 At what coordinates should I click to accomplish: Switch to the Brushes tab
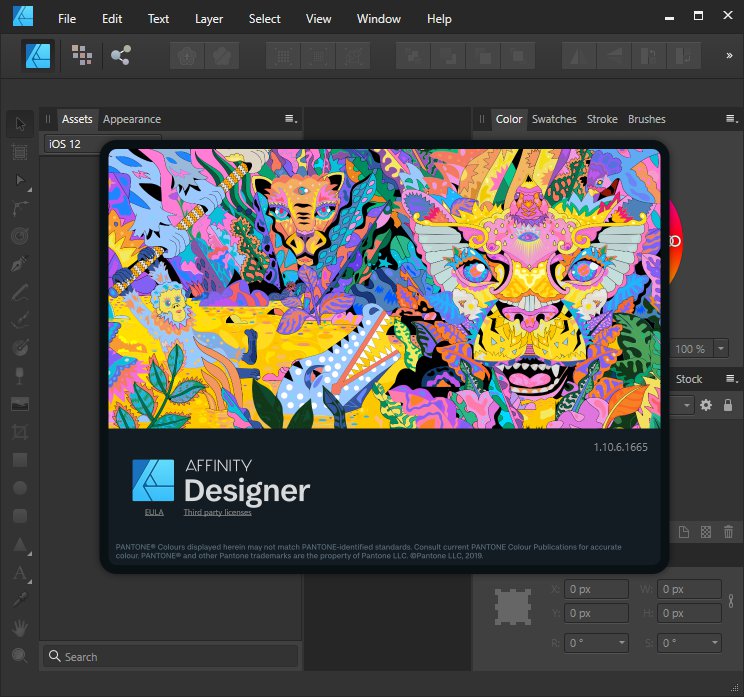pos(646,119)
